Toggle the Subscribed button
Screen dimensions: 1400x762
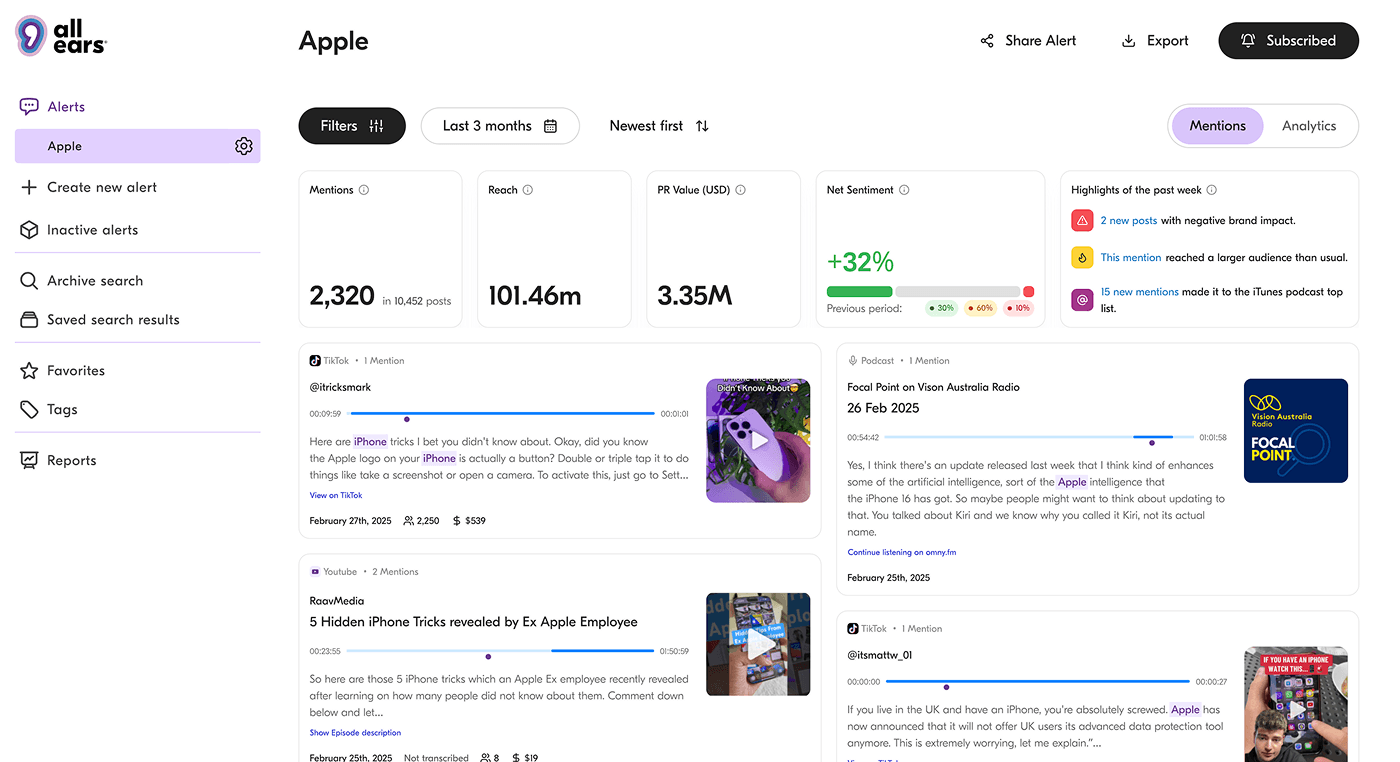(x=1288, y=41)
